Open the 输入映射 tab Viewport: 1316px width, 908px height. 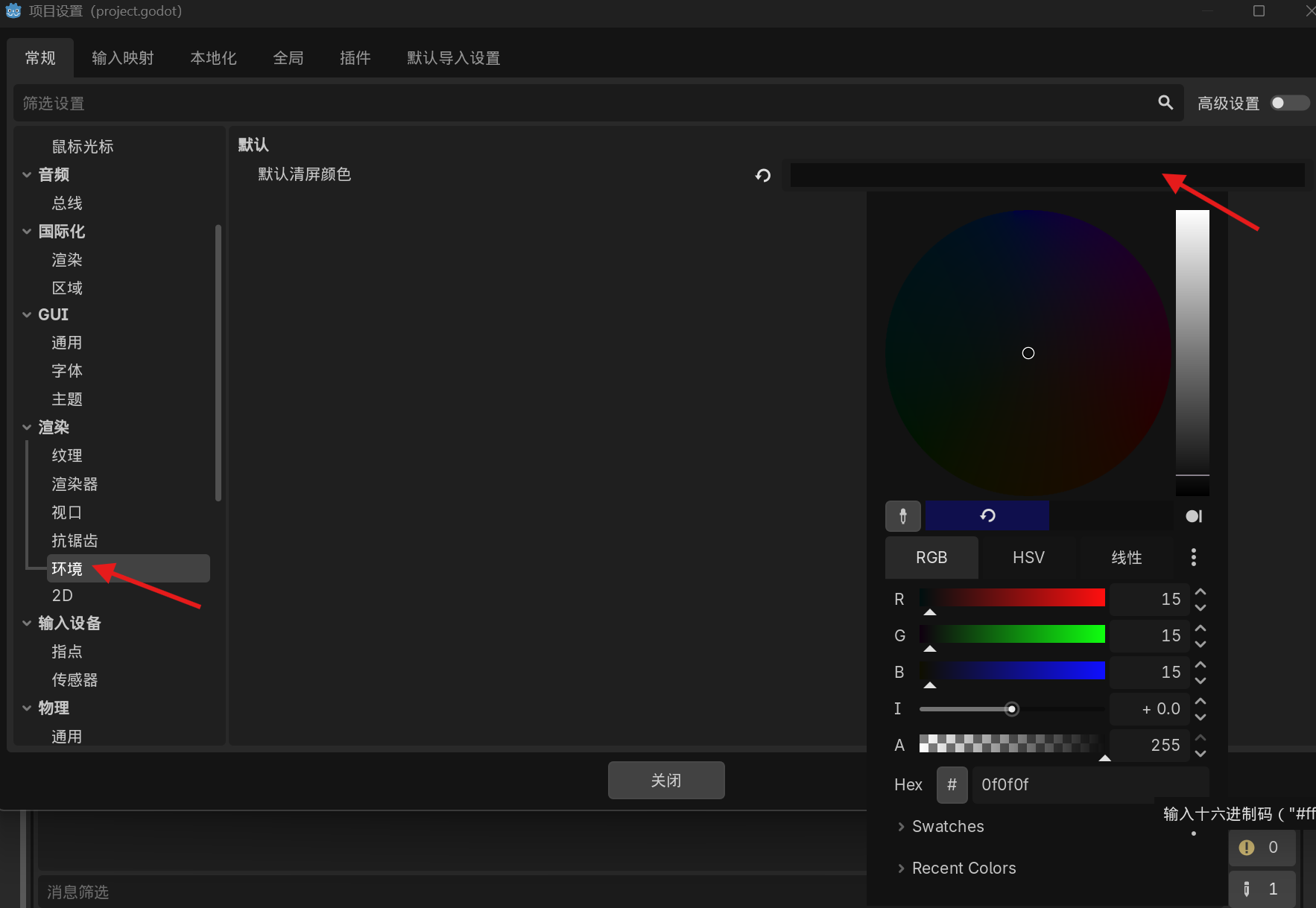[x=123, y=58]
